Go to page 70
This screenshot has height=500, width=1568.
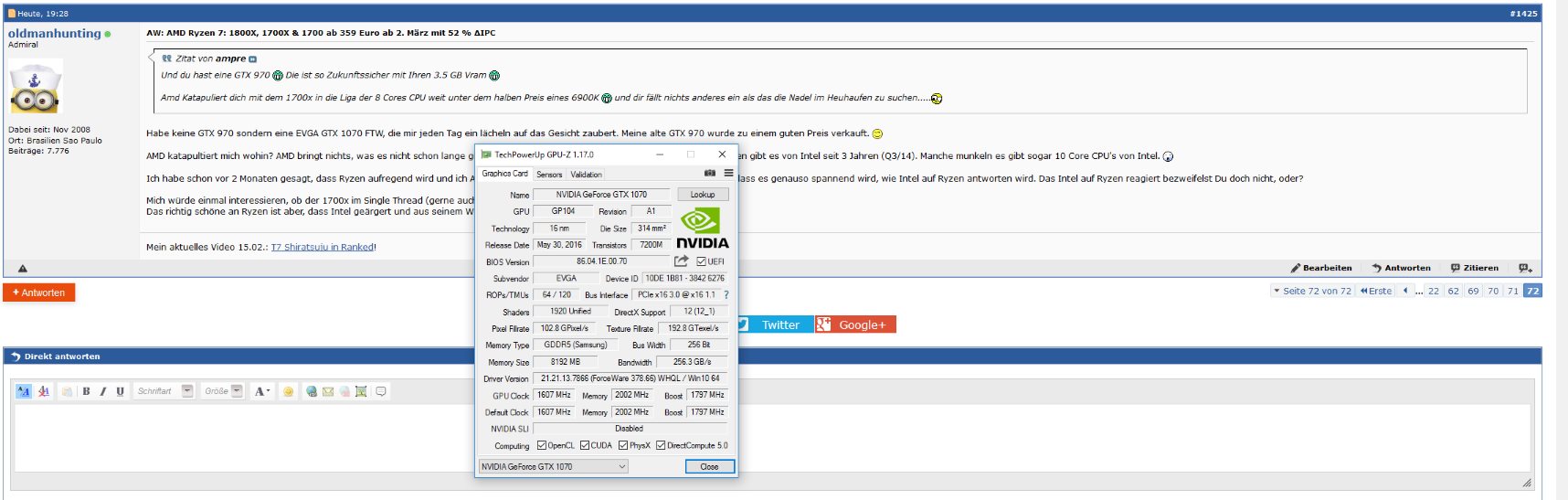pyautogui.click(x=1493, y=291)
